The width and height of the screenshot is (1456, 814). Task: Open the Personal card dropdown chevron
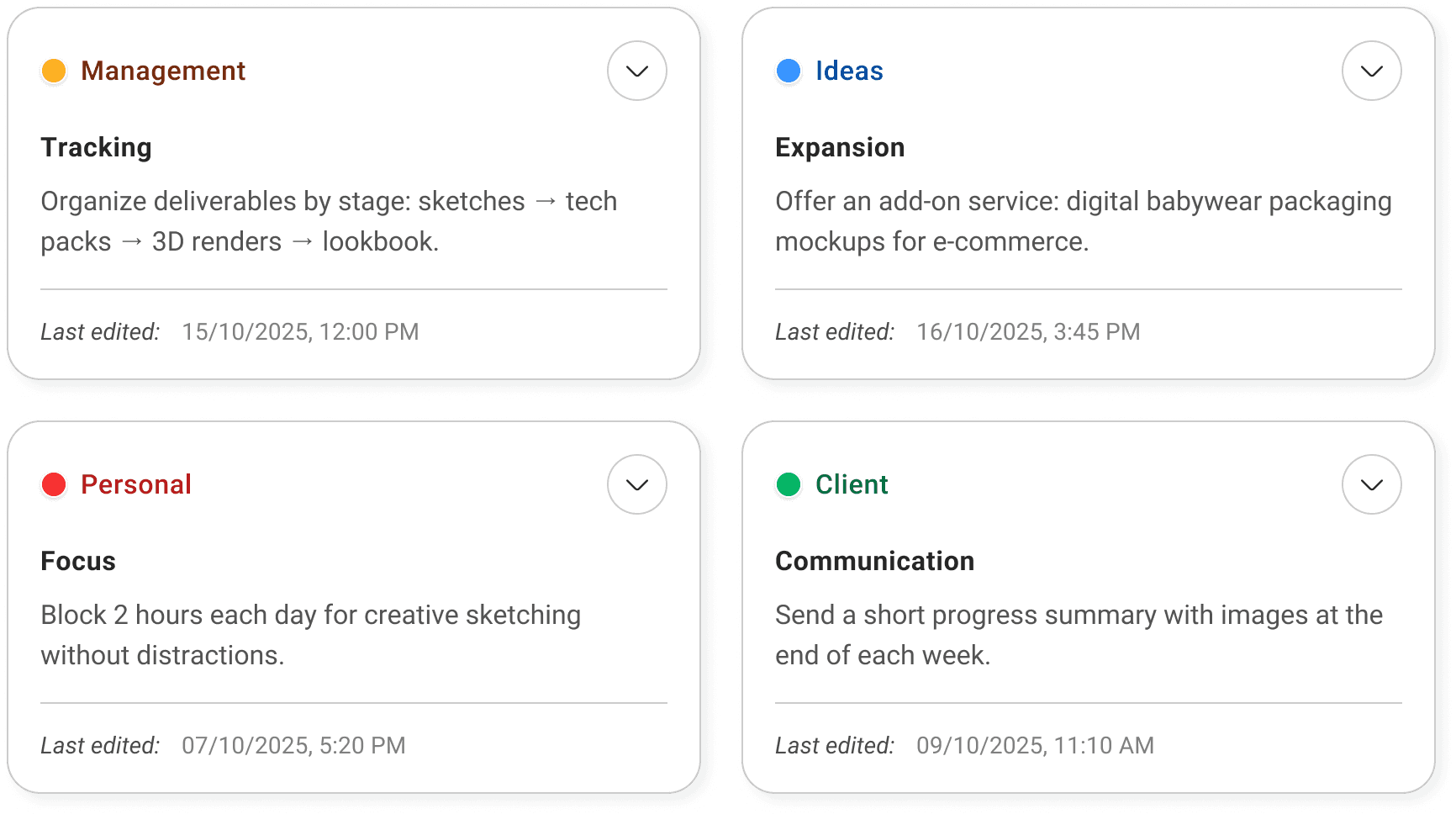click(x=636, y=484)
